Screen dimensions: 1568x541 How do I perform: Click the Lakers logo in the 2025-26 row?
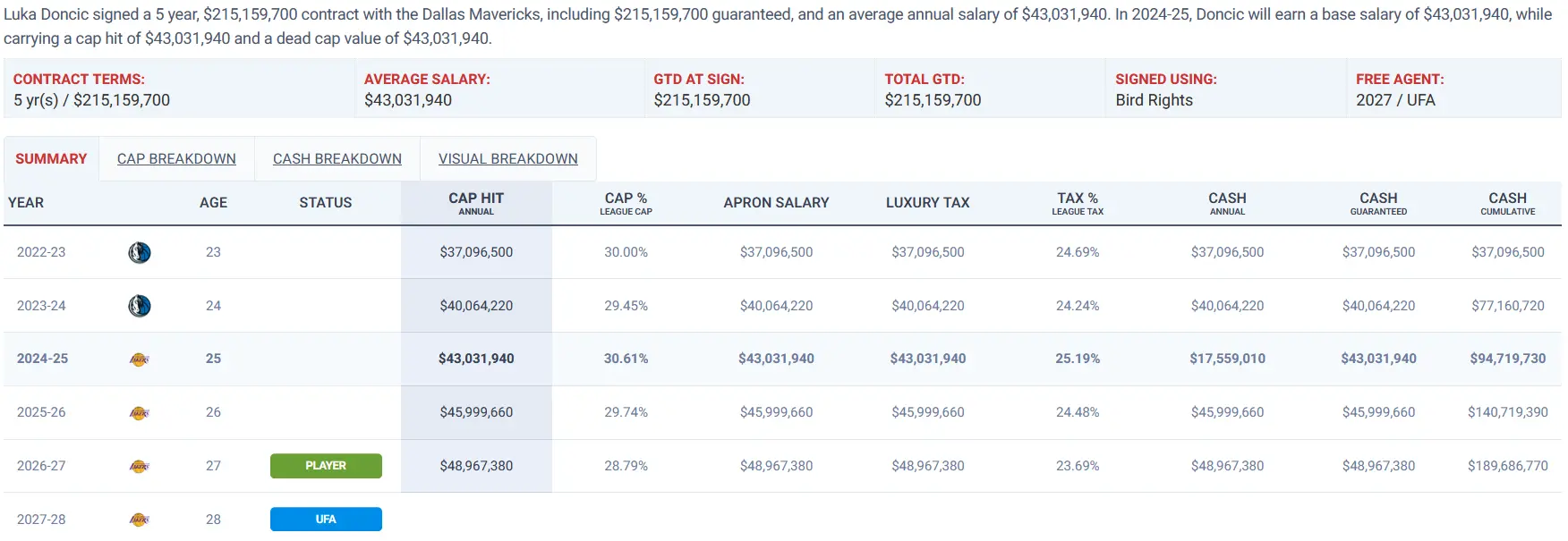click(140, 413)
